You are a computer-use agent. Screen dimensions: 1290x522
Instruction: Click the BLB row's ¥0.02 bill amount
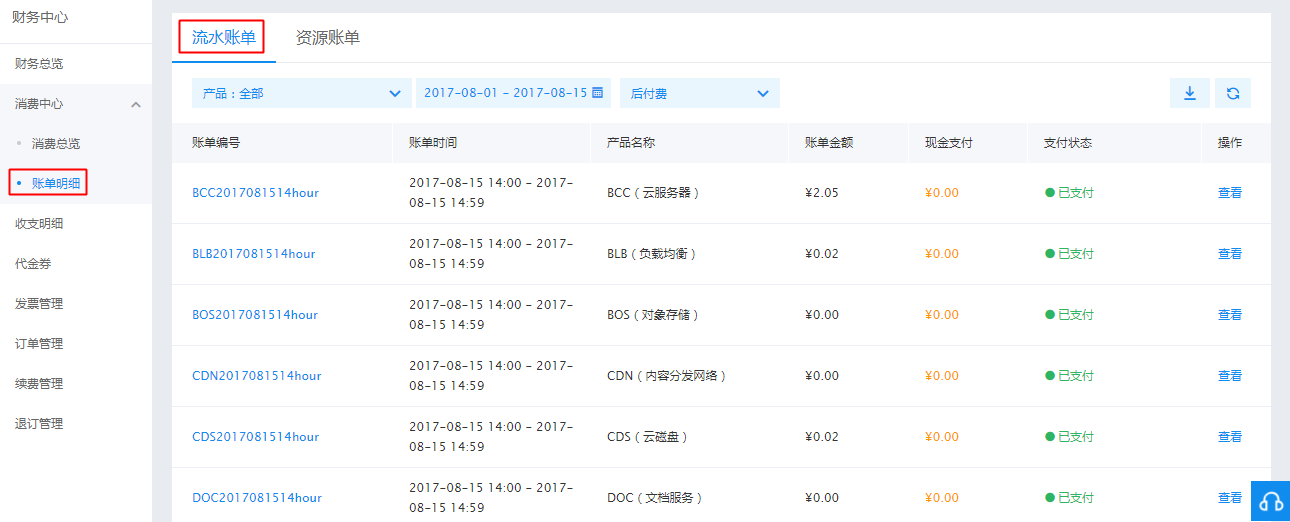coord(822,254)
